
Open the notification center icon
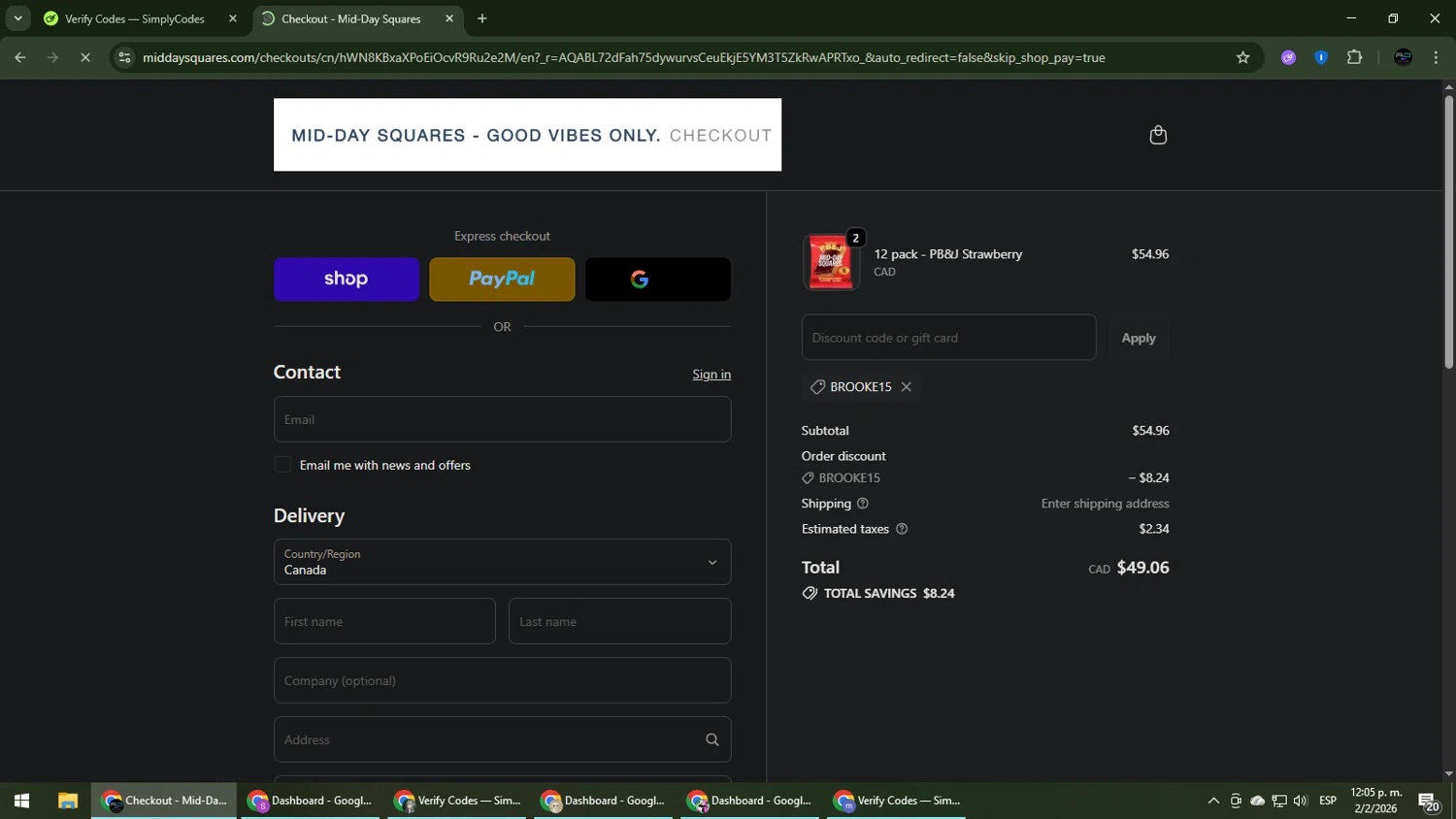[x=1428, y=801]
